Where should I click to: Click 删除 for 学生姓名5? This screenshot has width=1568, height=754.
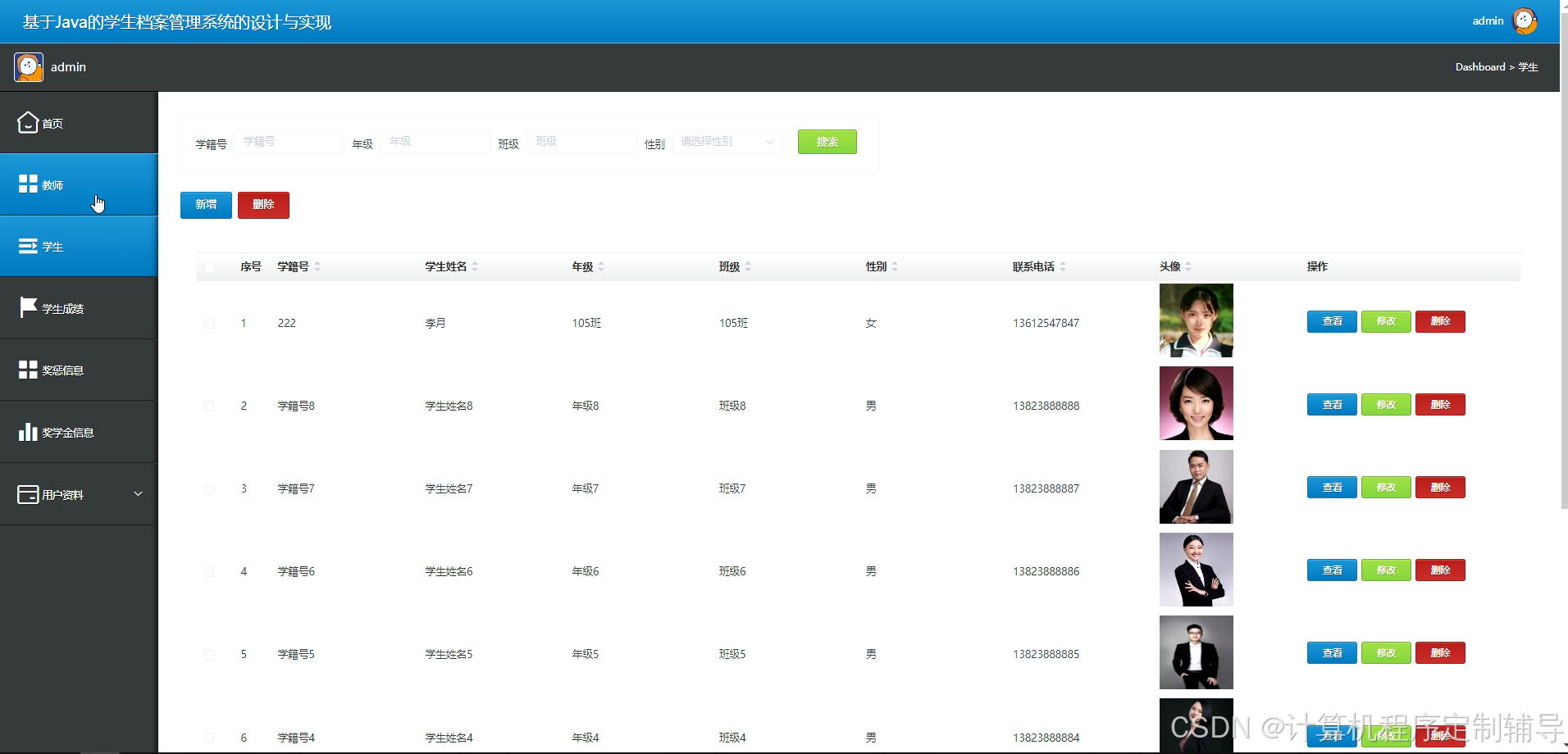pos(1440,653)
